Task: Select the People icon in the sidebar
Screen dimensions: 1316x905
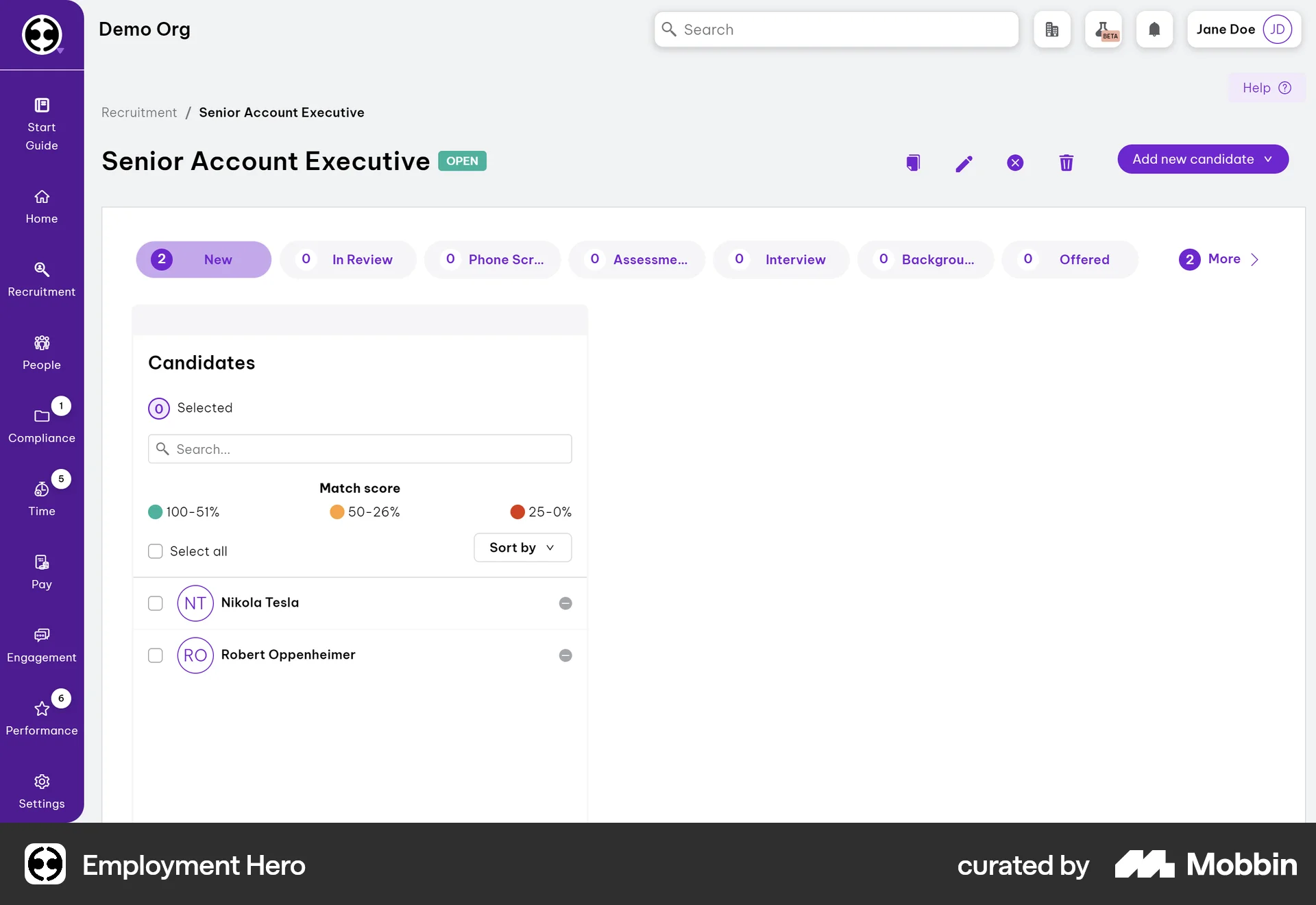Action: pos(41,351)
